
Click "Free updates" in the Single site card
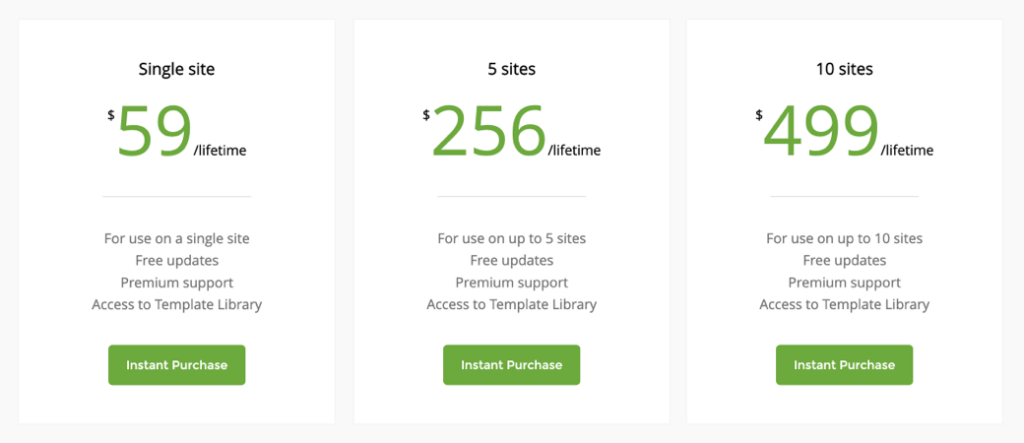[176, 261]
